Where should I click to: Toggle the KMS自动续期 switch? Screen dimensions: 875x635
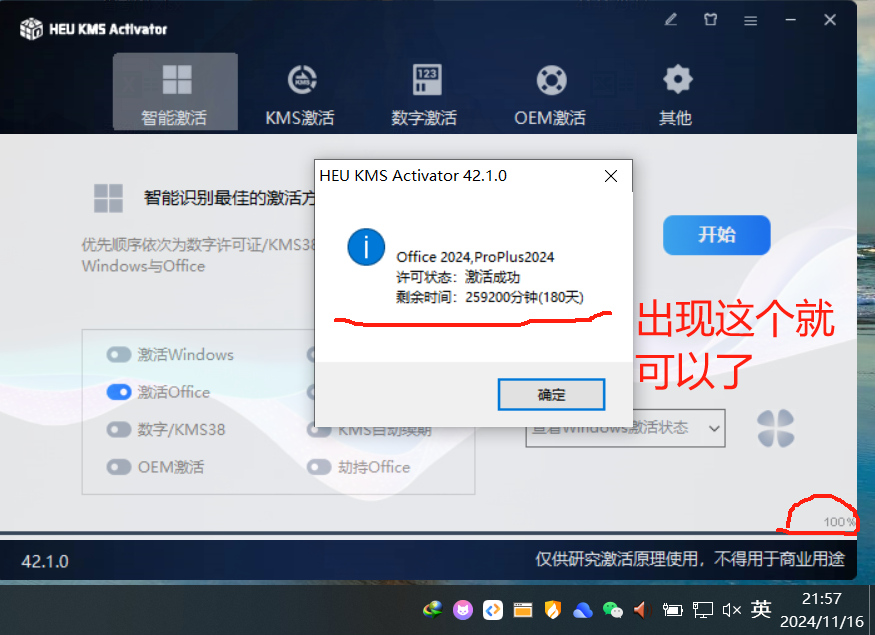[319, 431]
